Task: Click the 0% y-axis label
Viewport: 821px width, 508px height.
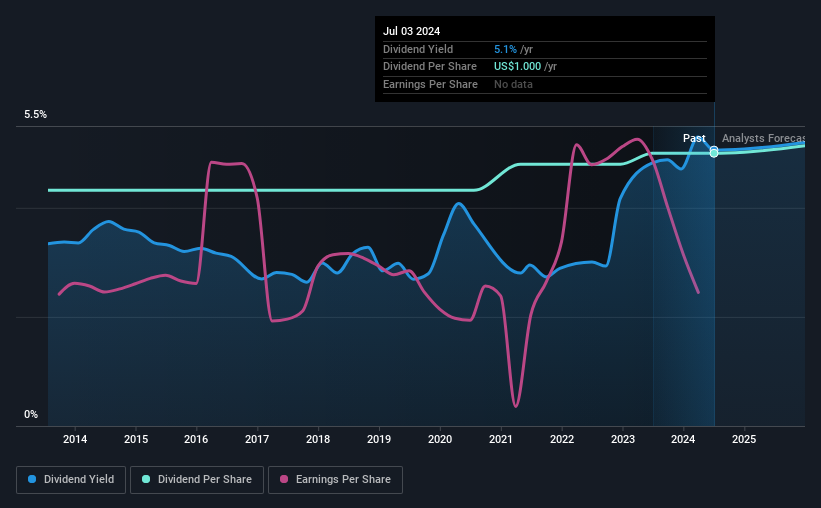Action: tap(31, 414)
